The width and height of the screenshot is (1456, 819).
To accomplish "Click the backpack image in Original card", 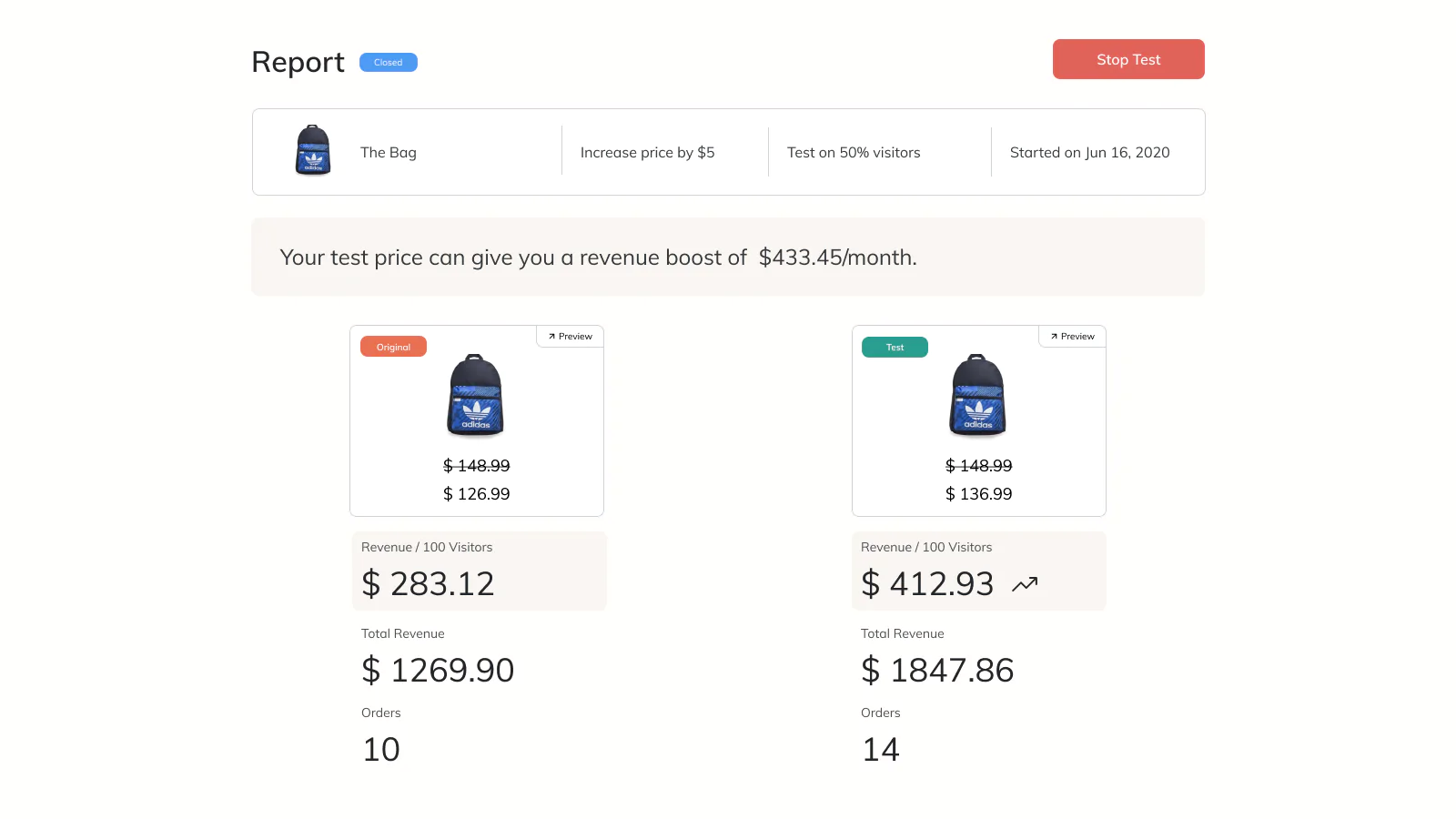I will (476, 396).
